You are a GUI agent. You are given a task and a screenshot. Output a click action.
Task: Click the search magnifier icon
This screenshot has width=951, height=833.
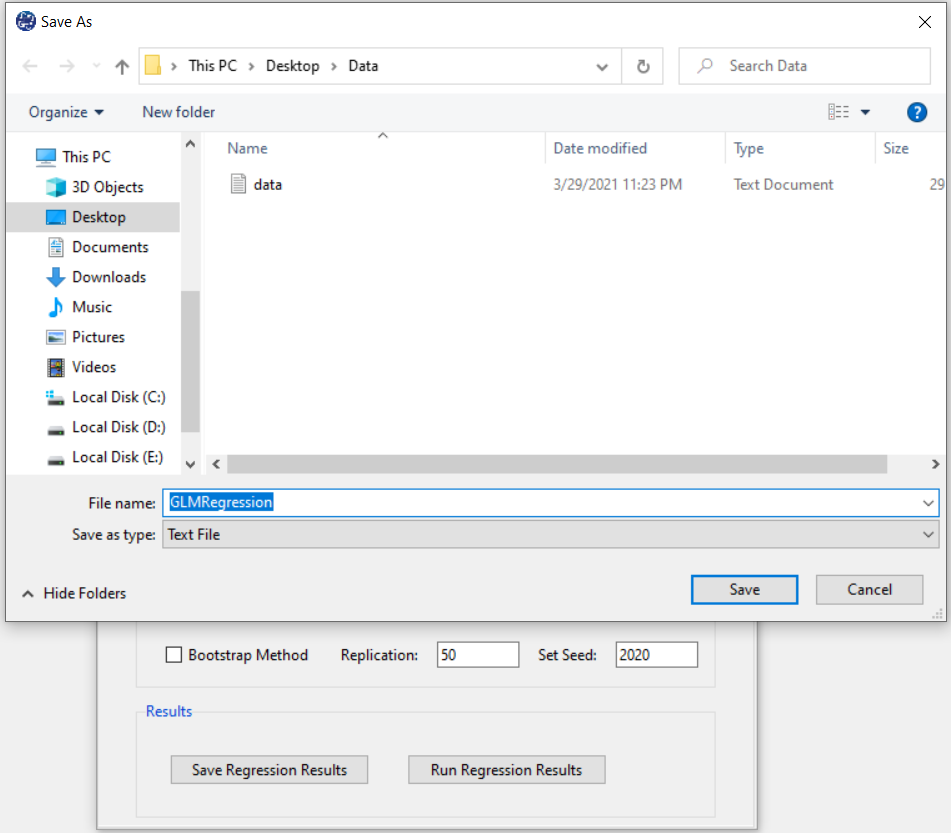click(704, 66)
